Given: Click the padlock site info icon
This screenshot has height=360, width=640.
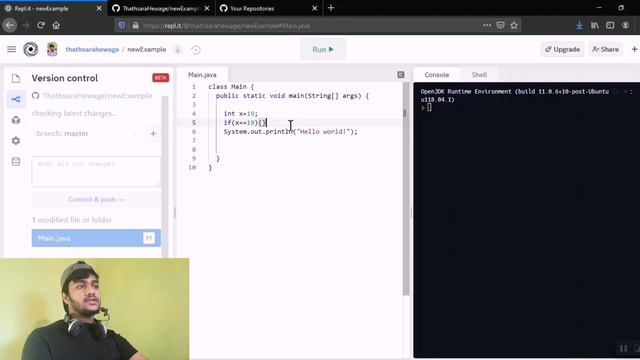Looking at the screenshot, I should [135, 25].
